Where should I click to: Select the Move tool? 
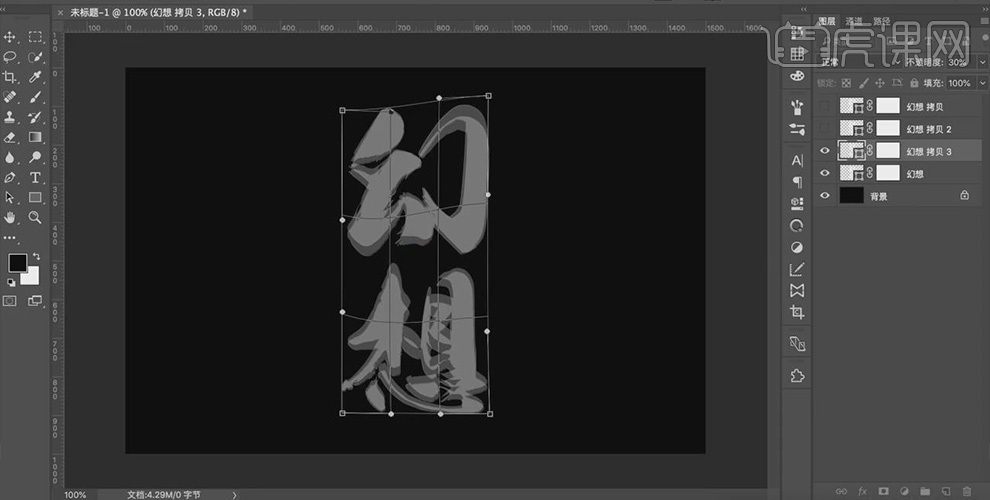9,37
